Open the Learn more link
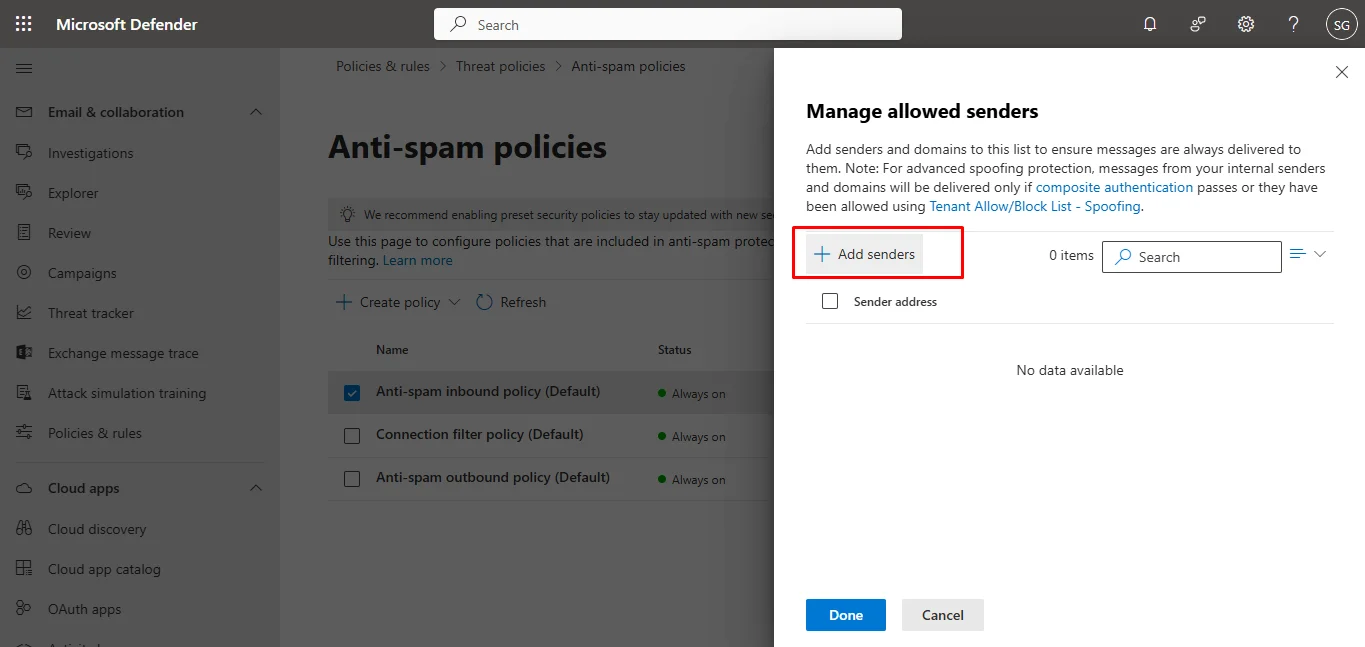1365x647 pixels. [x=418, y=260]
